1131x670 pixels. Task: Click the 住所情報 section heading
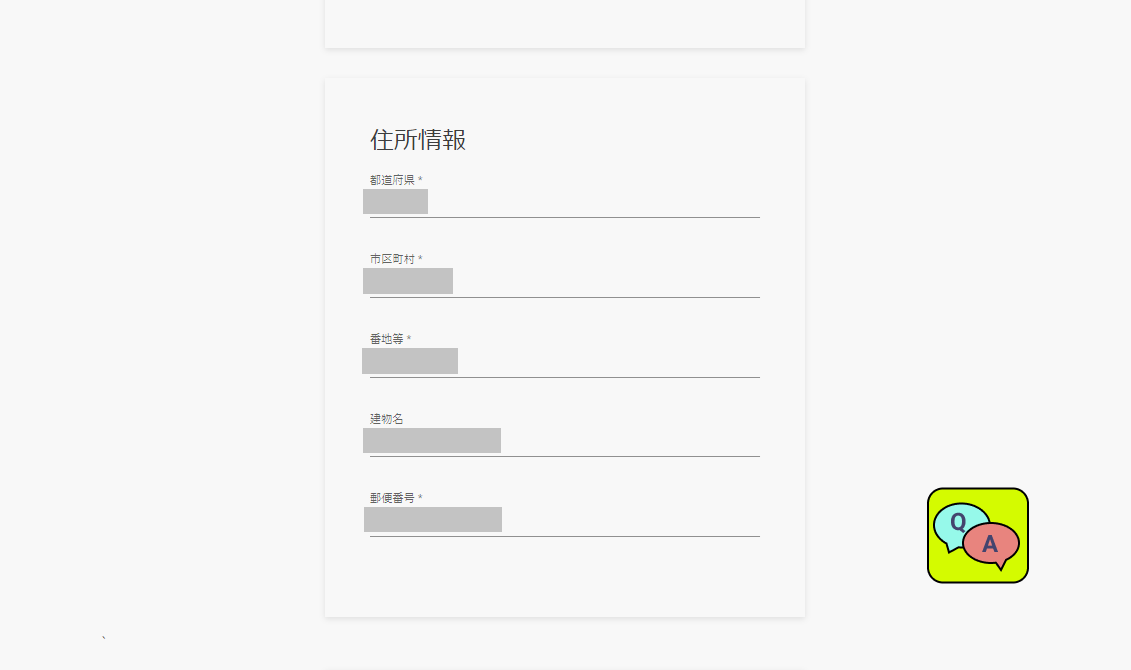click(418, 140)
